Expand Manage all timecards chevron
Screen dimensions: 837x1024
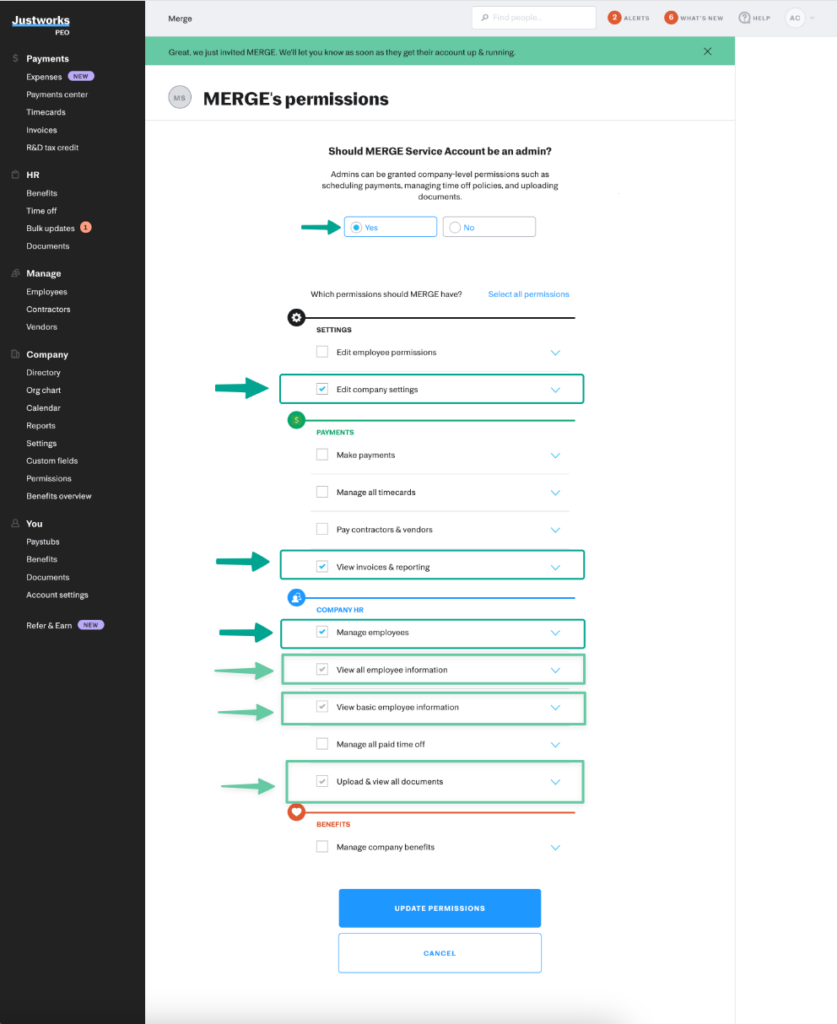tap(555, 492)
